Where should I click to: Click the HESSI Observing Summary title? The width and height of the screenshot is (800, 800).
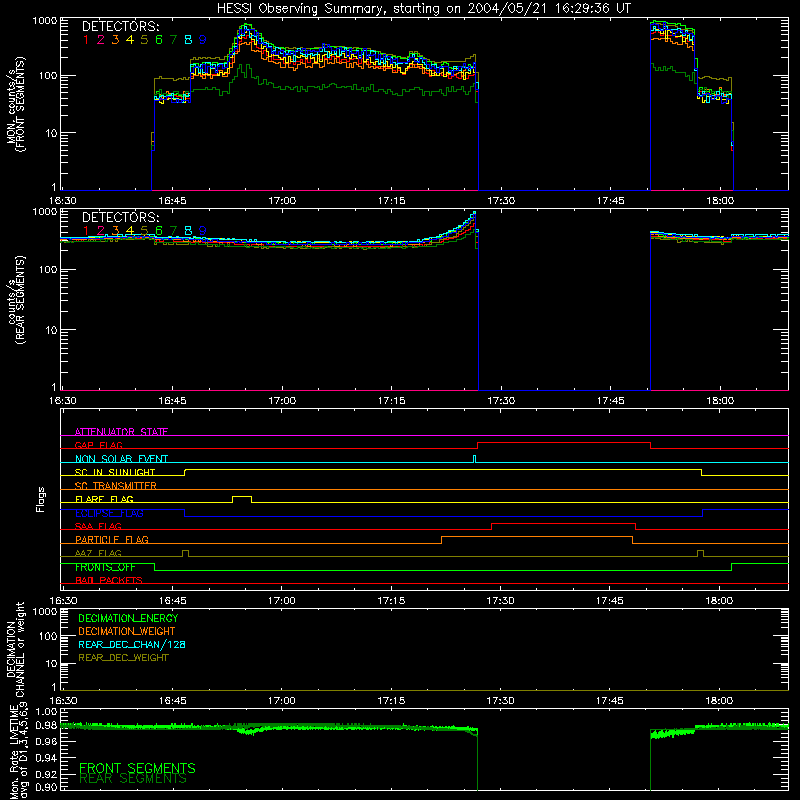tap(423, 8)
